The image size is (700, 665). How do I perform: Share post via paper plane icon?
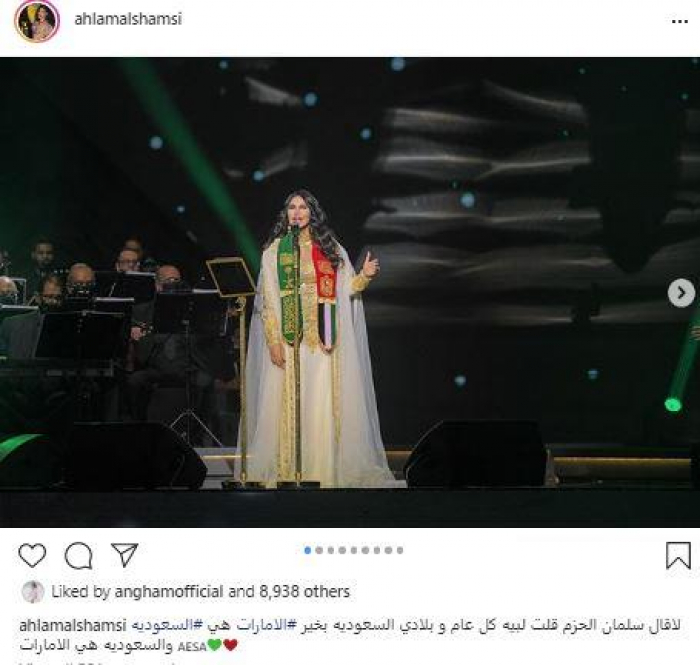[x=124, y=555]
